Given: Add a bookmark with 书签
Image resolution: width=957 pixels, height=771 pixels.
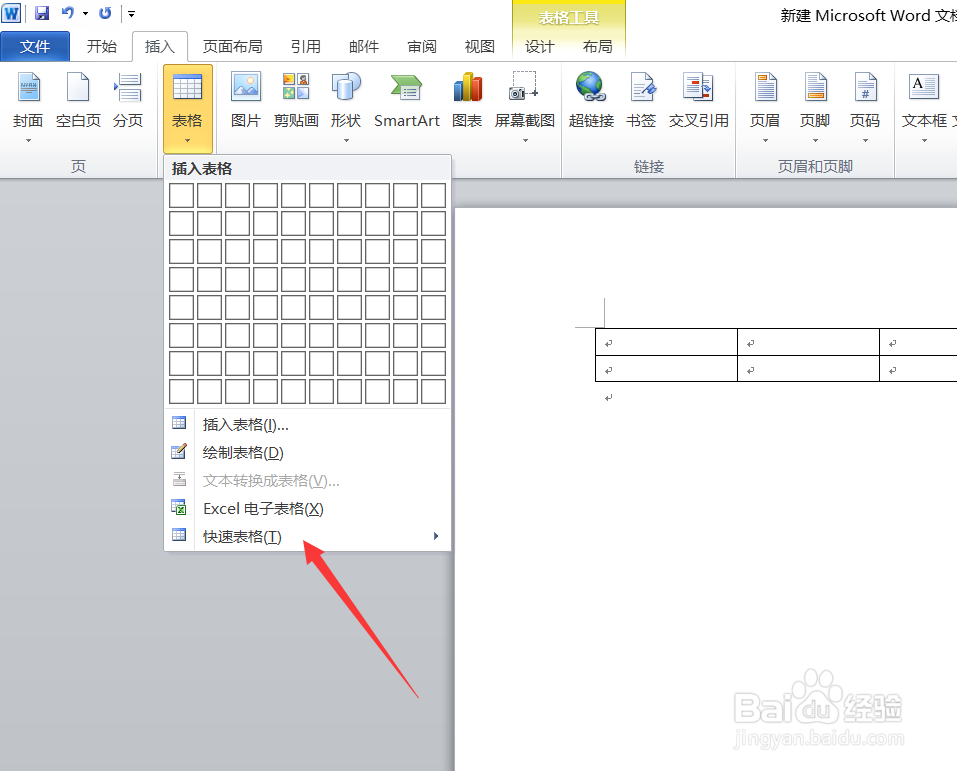Looking at the screenshot, I should (641, 101).
